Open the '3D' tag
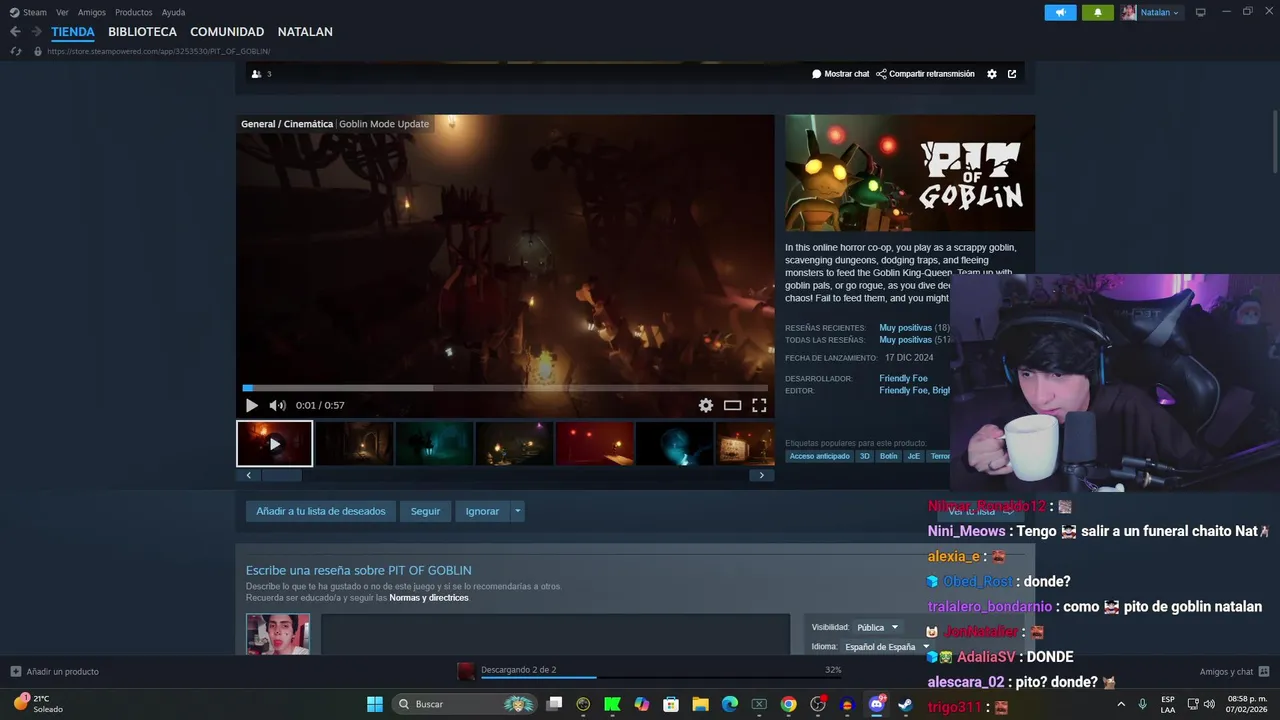Viewport: 1280px width, 720px height. pos(865,456)
